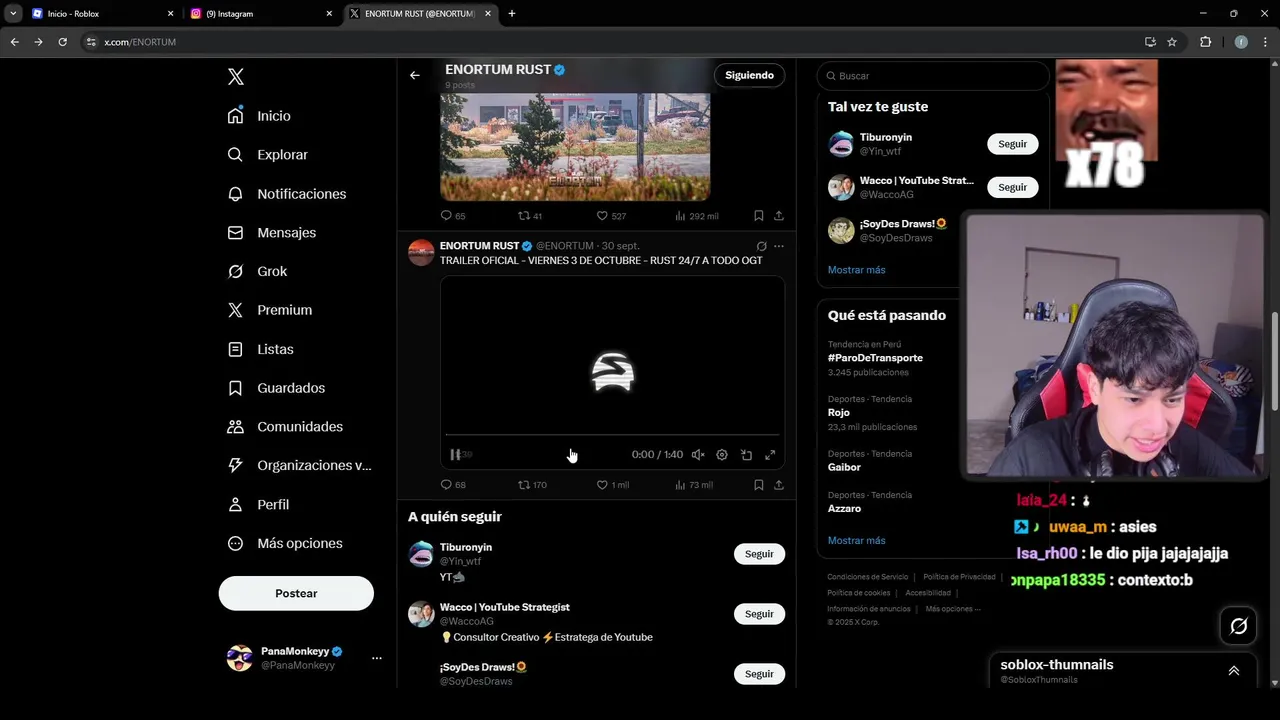Open Explorar in sidebar

coord(267,155)
